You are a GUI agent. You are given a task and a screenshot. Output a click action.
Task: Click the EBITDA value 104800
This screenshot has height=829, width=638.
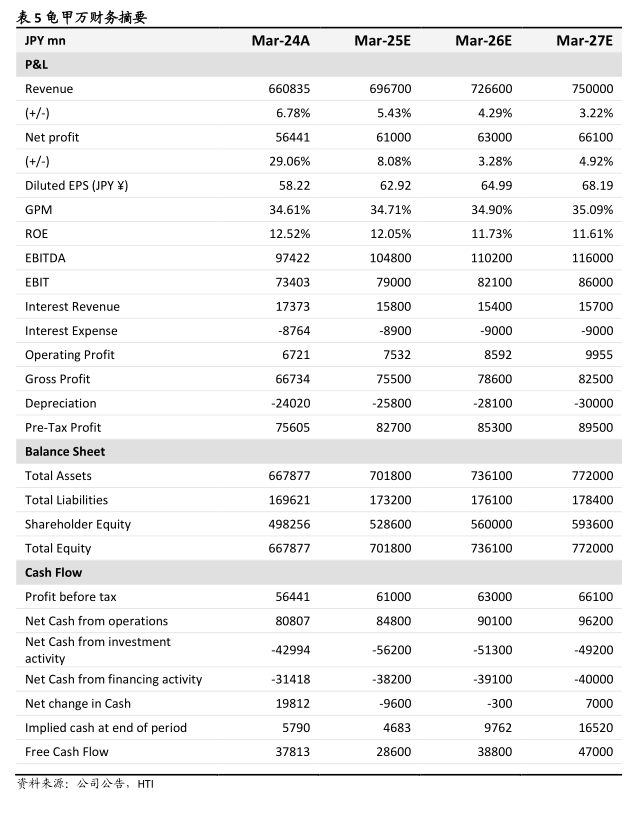pyautogui.click(x=390, y=259)
